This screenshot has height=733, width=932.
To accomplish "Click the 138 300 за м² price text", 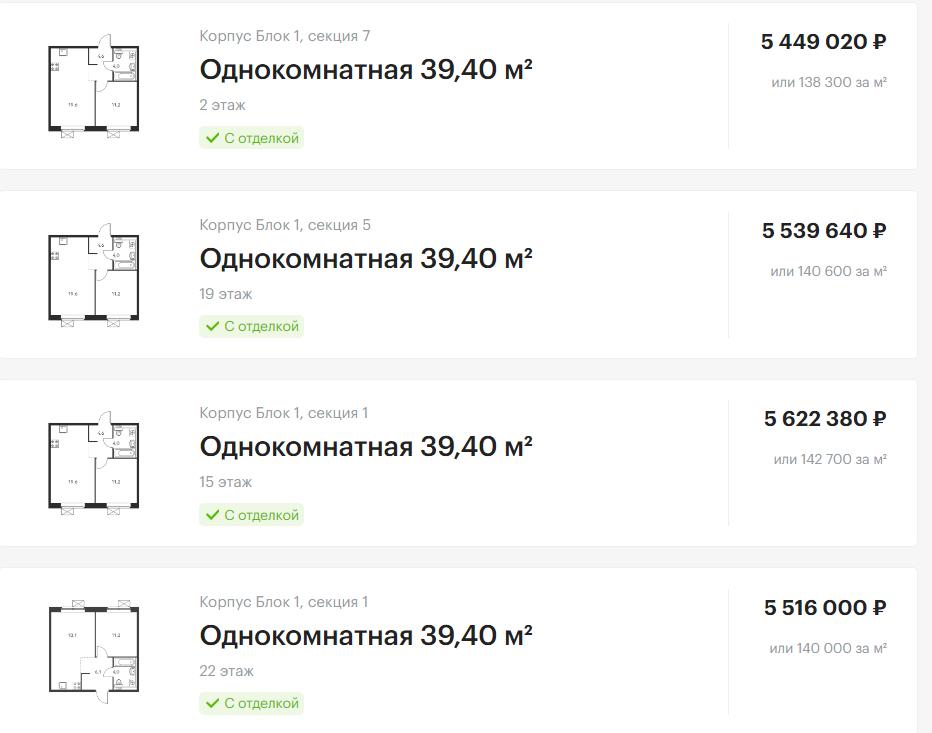I will pos(842,83).
